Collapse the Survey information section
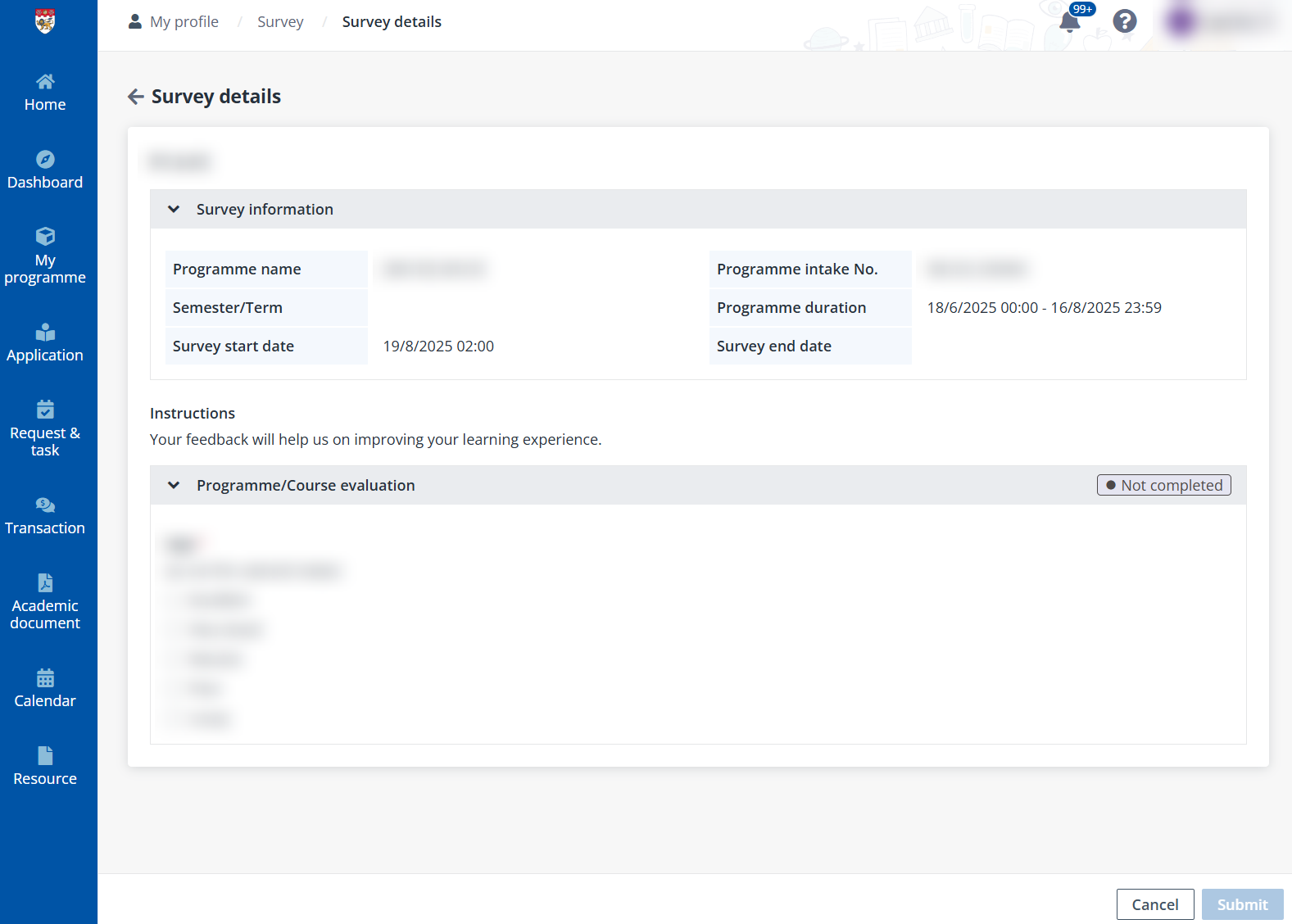The image size is (1292, 924). [x=174, y=210]
